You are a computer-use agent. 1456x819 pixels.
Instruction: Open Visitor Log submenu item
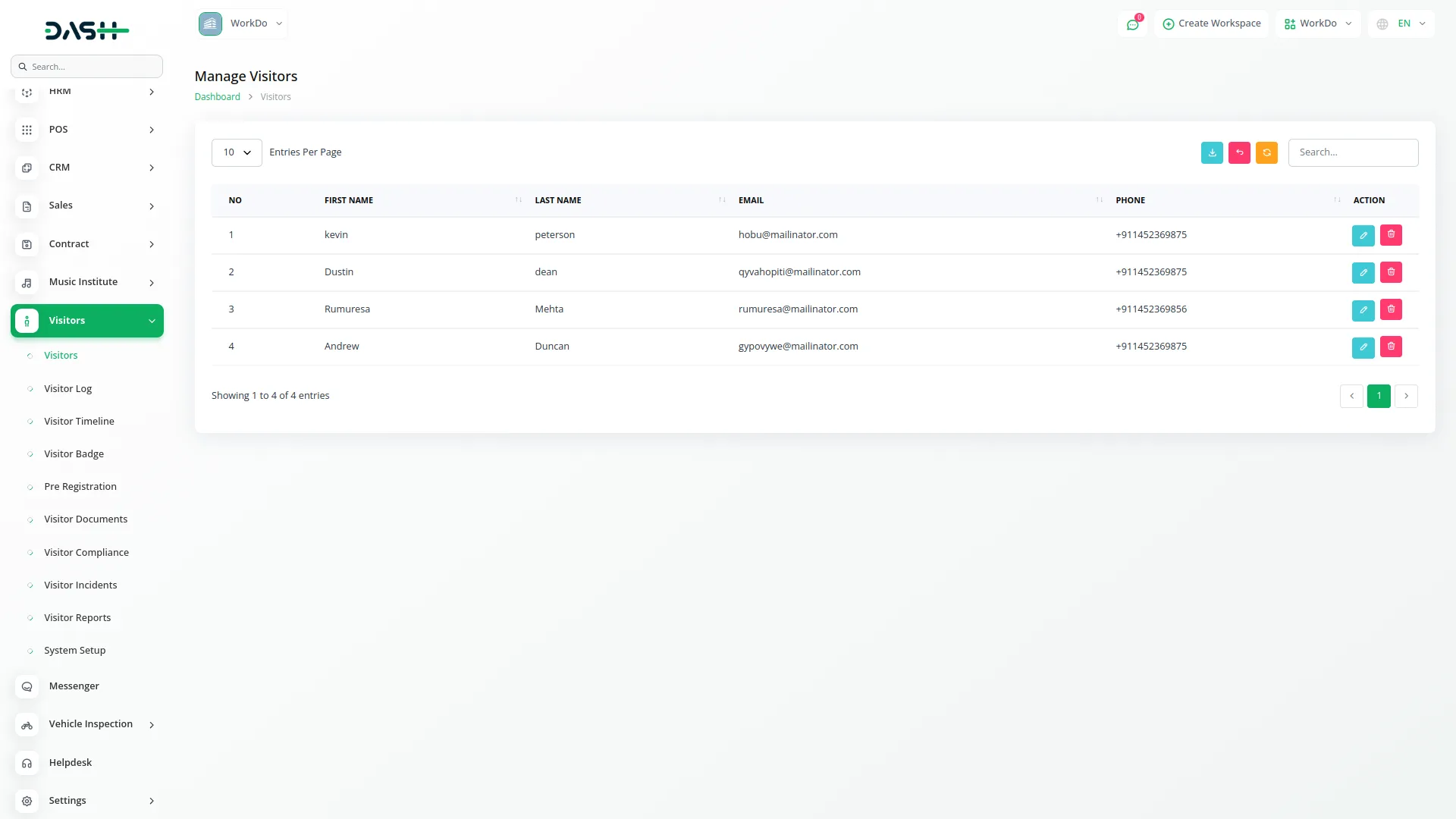(x=67, y=389)
